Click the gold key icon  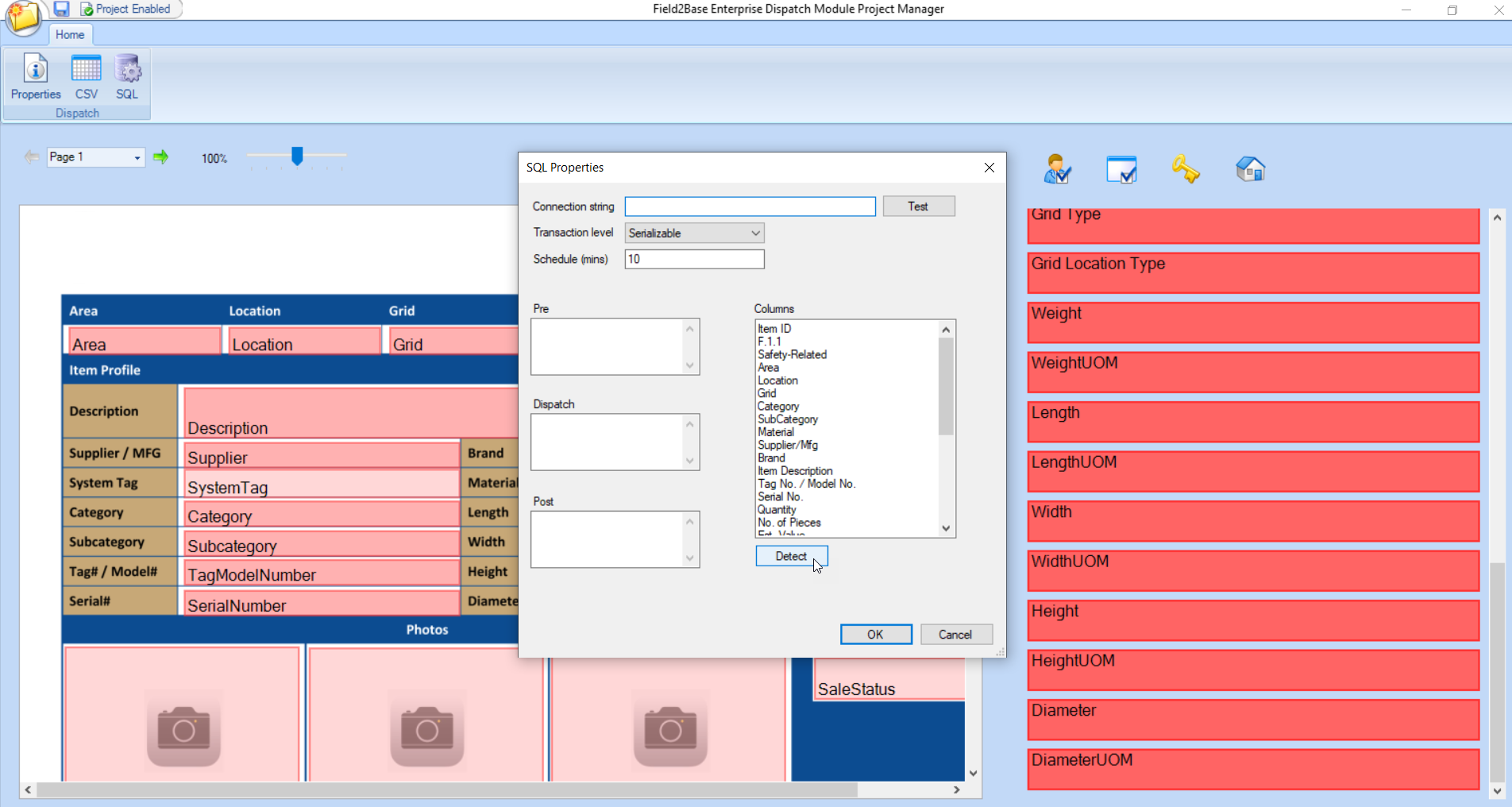(1186, 169)
